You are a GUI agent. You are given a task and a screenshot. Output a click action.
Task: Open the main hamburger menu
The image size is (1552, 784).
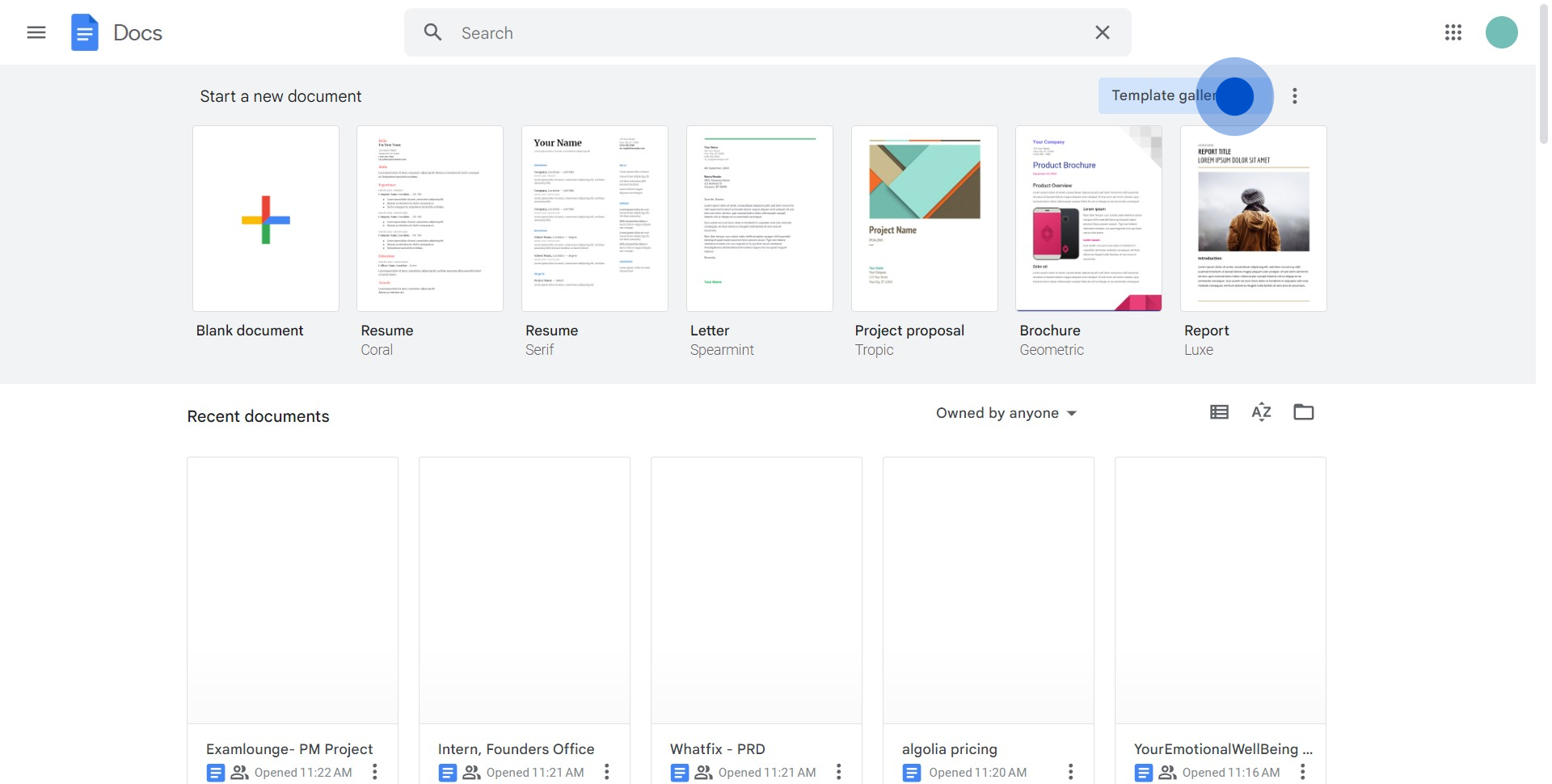pos(36,32)
